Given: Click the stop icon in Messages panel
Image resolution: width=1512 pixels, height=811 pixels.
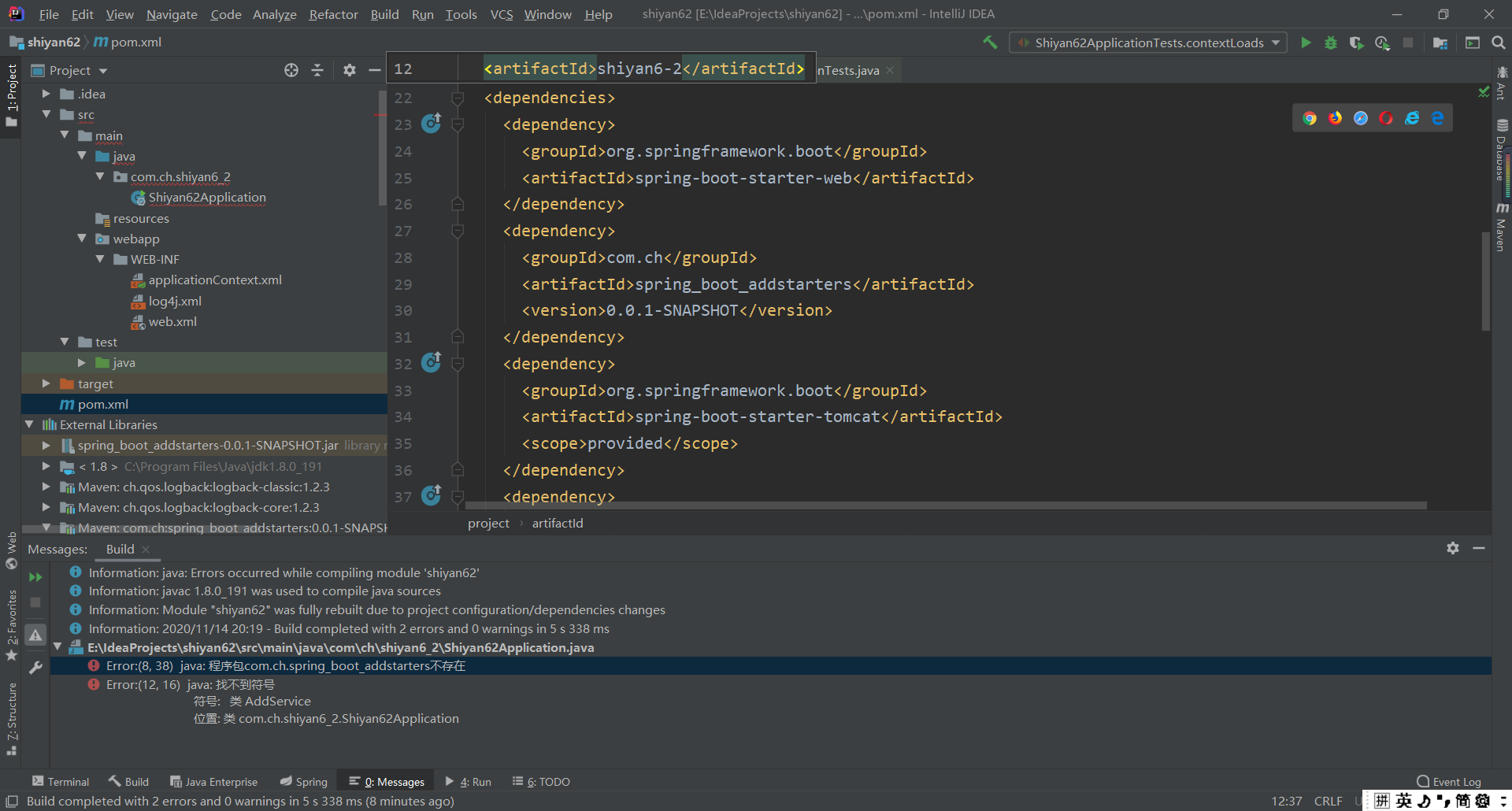Looking at the screenshot, I should tap(35, 602).
